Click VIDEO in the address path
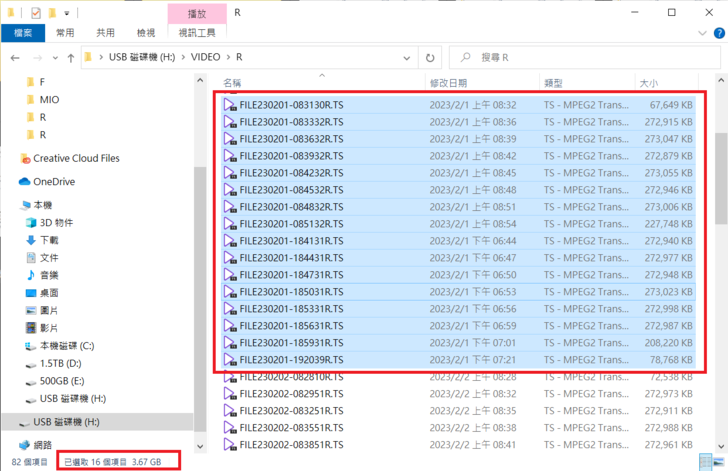The image size is (728, 471). click(205, 57)
